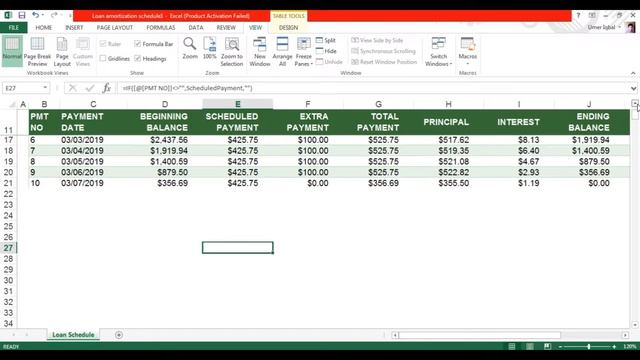Switch to the DATA tab
This screenshot has width=640, height=360.
[x=196, y=27]
